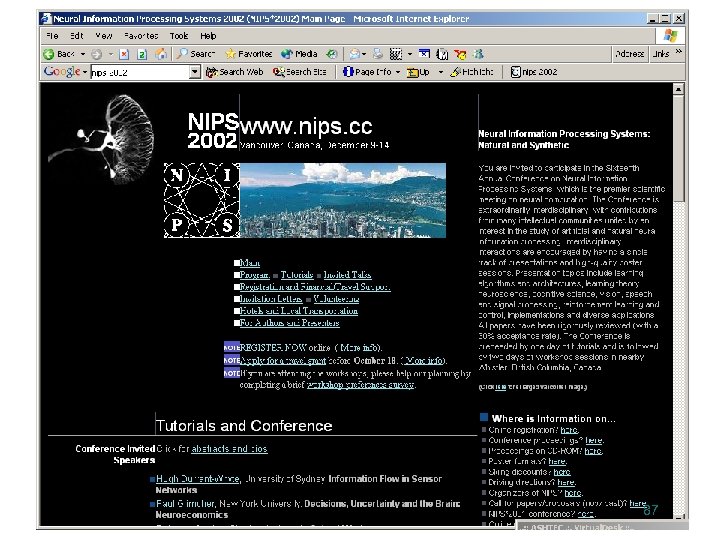Open the Back button history dropdown arrow

click(x=83, y=54)
